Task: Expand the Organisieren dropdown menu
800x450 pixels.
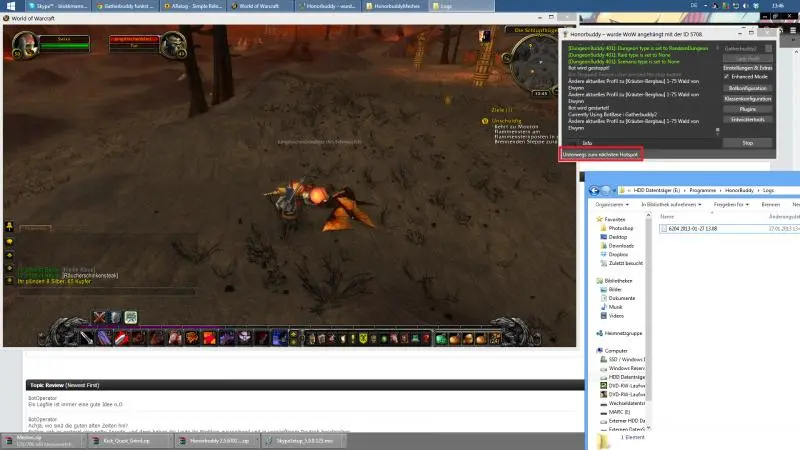Action: pyautogui.click(x=617, y=204)
